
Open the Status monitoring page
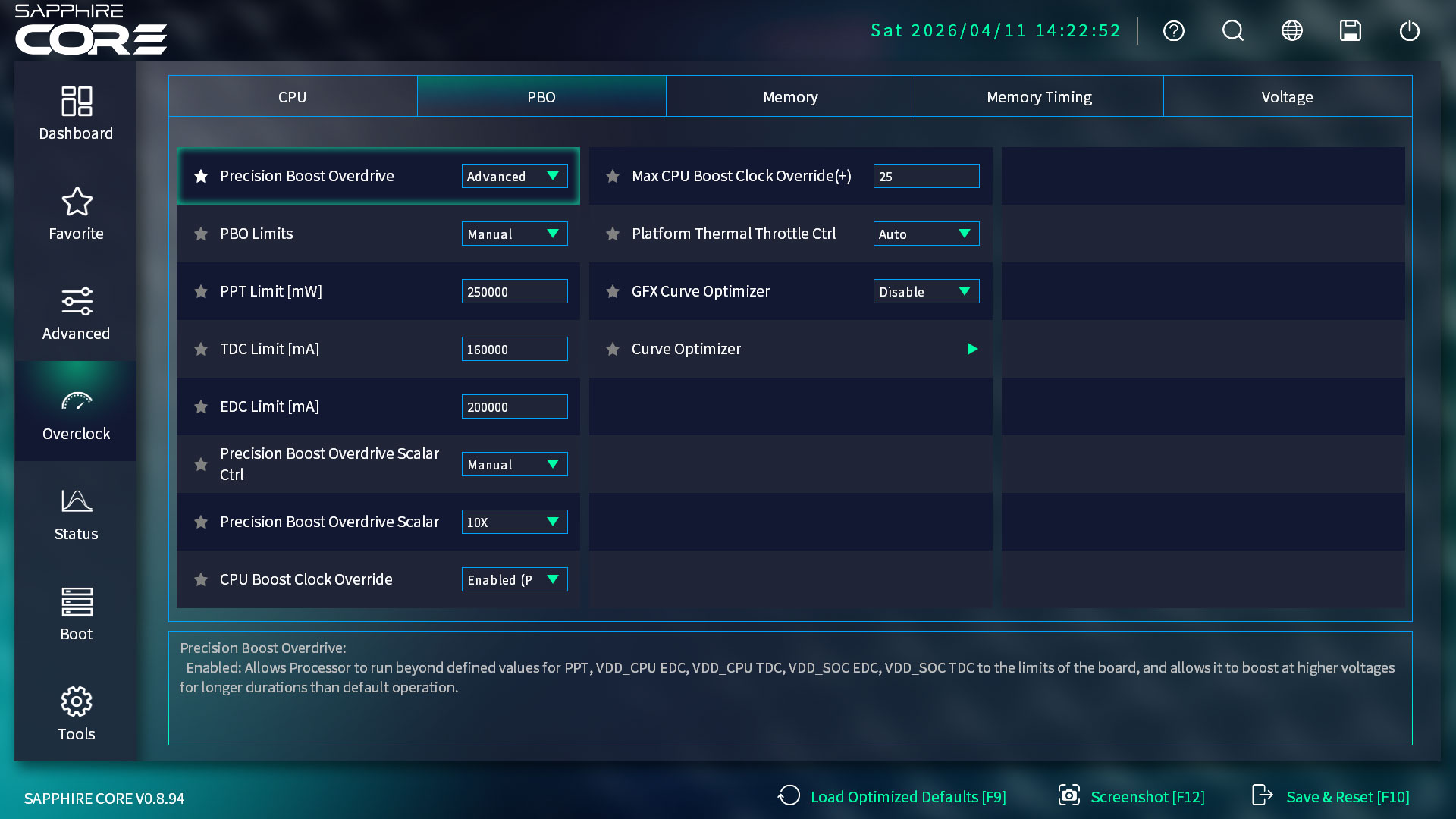click(x=76, y=513)
